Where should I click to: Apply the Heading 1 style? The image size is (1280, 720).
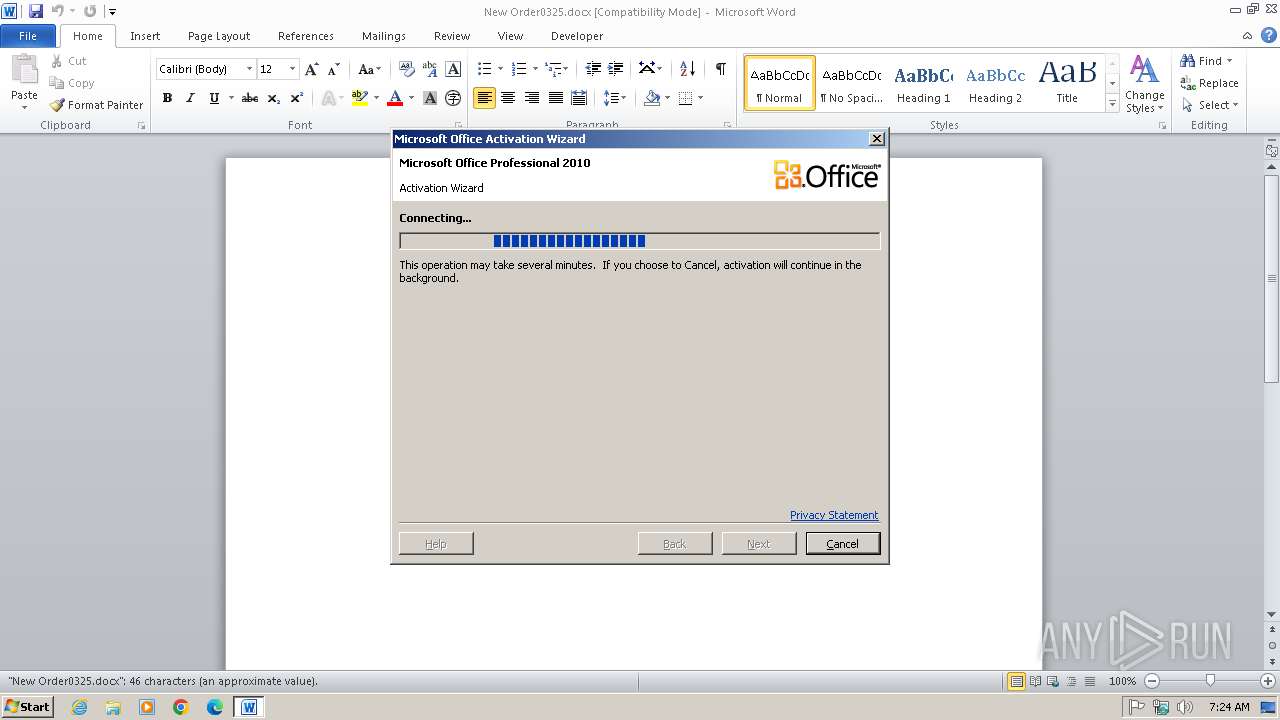[924, 83]
